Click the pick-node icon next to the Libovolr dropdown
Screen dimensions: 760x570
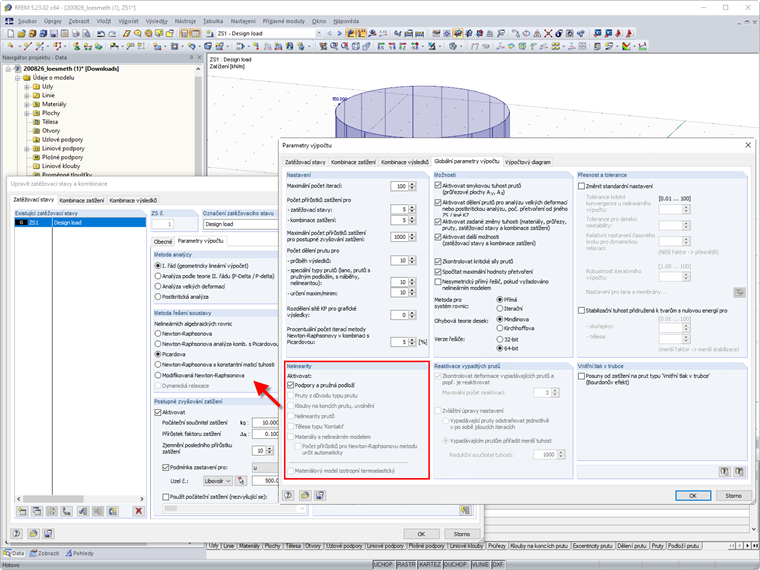click(x=241, y=481)
